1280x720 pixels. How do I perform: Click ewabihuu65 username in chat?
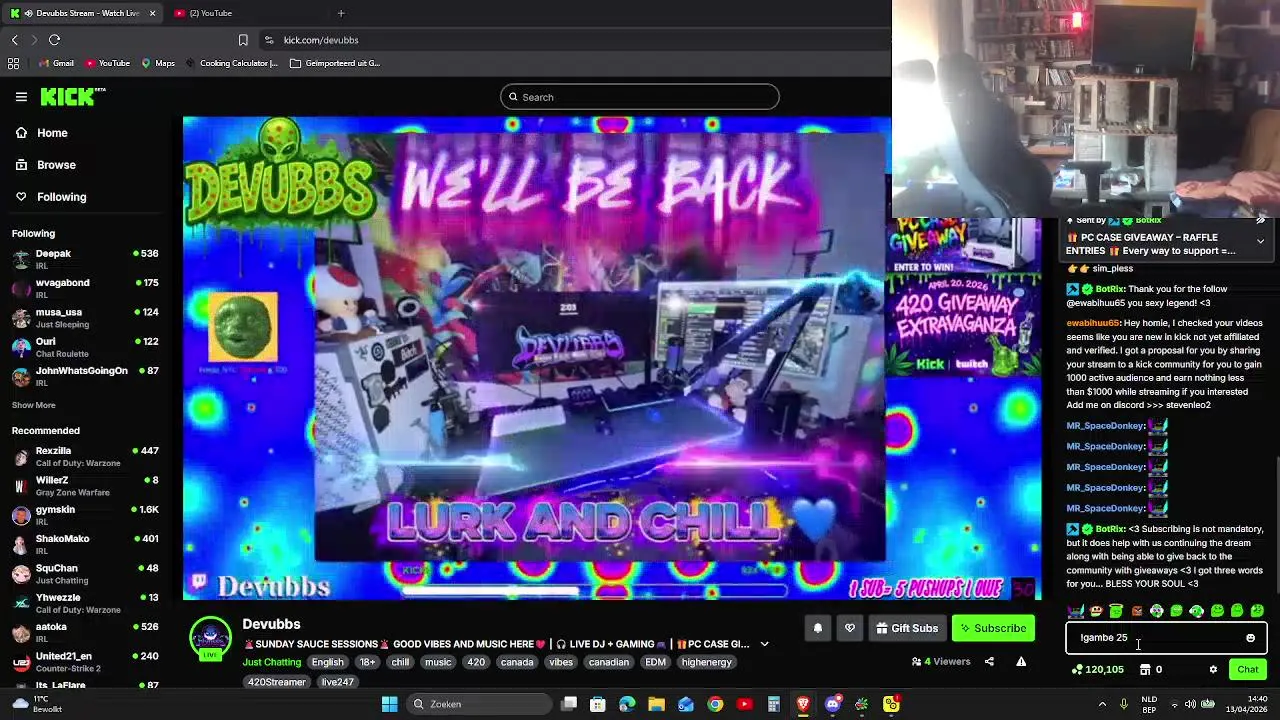click(1093, 323)
